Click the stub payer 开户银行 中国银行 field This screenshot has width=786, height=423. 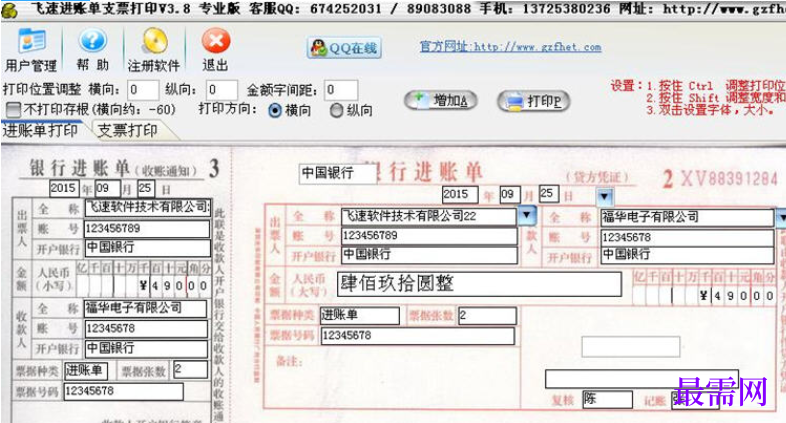pyautogui.click(x=147, y=248)
